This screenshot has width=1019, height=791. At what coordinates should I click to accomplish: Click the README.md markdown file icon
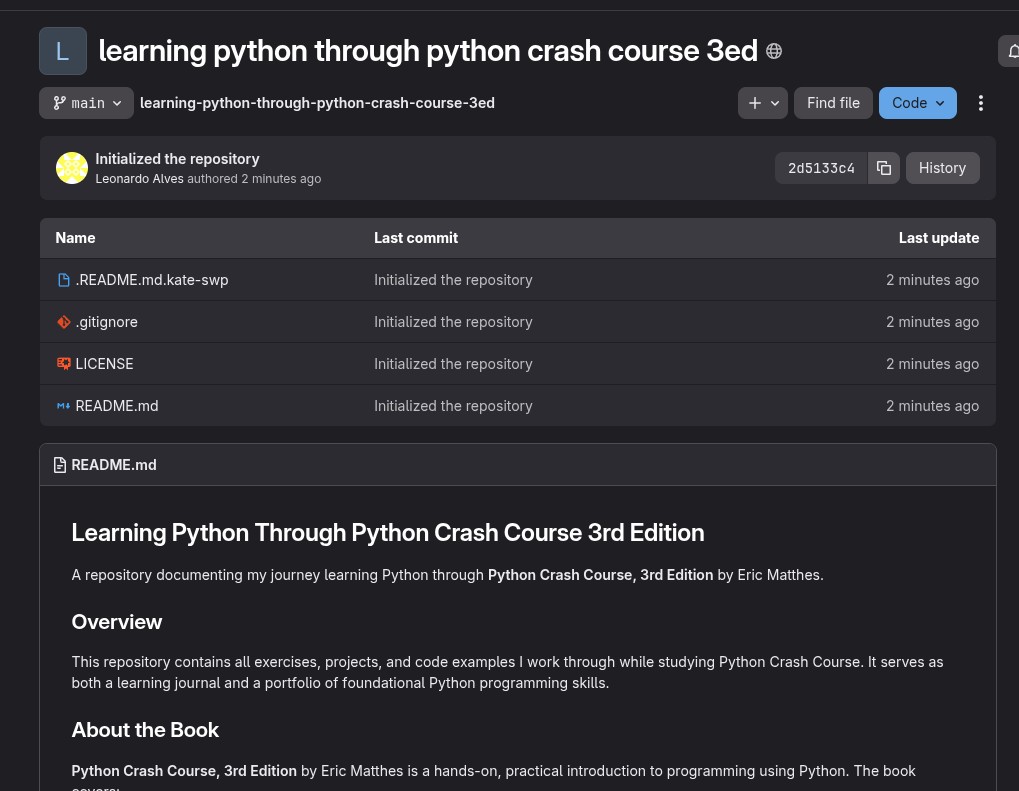64,406
